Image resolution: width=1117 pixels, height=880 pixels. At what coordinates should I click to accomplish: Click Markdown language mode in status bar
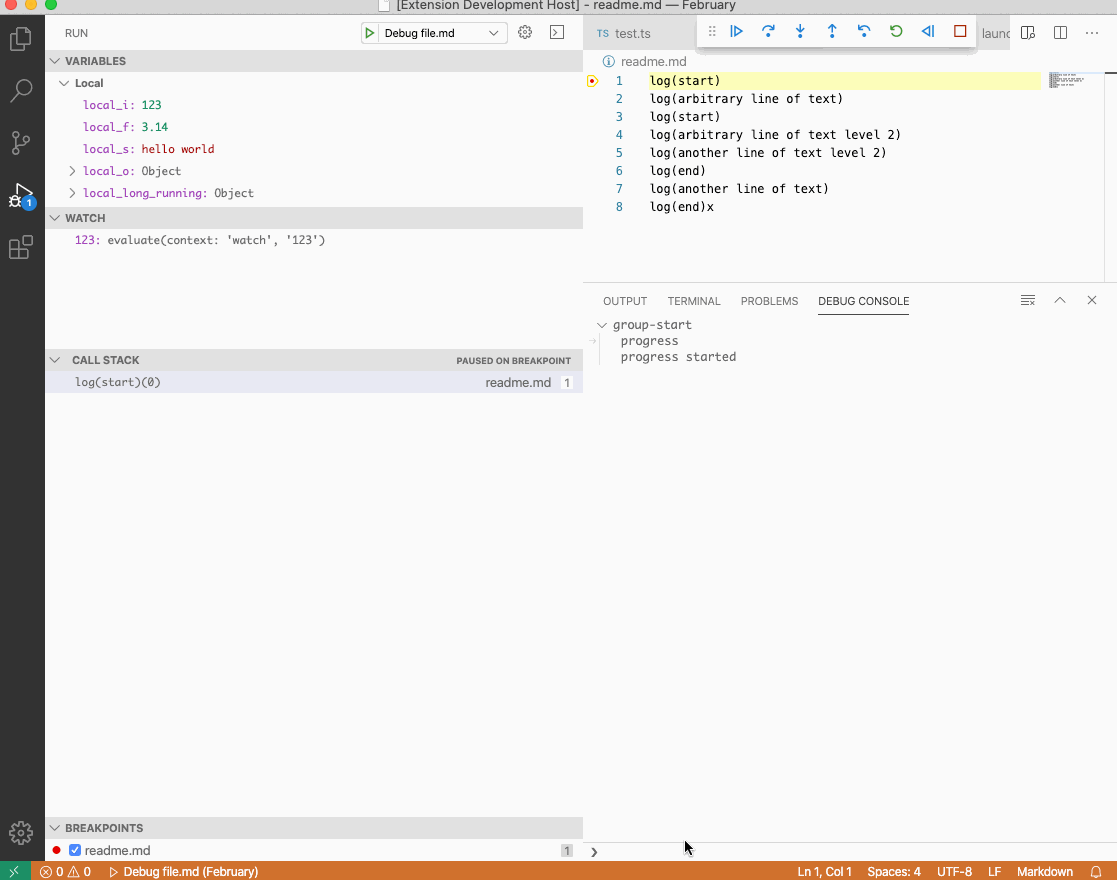pos(1044,871)
